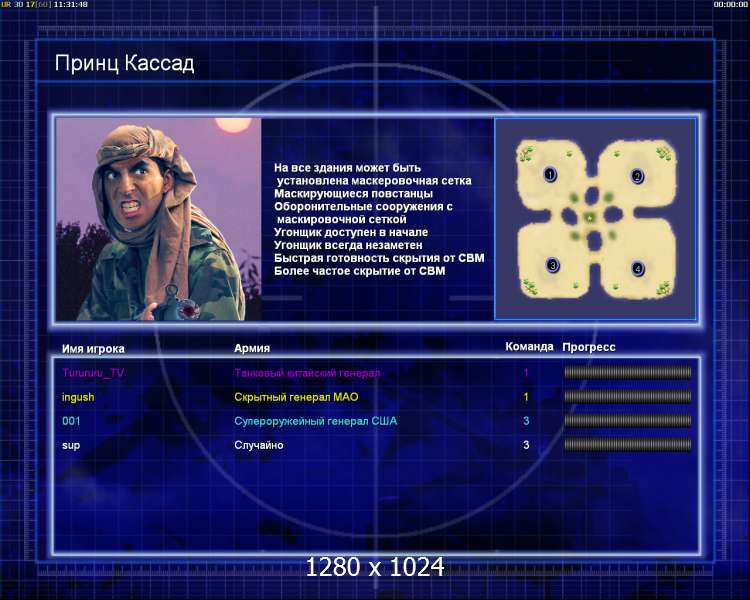The image size is (750, 600).
Task: Click the desert map preview thumbnail
Action: pyautogui.click(x=595, y=219)
